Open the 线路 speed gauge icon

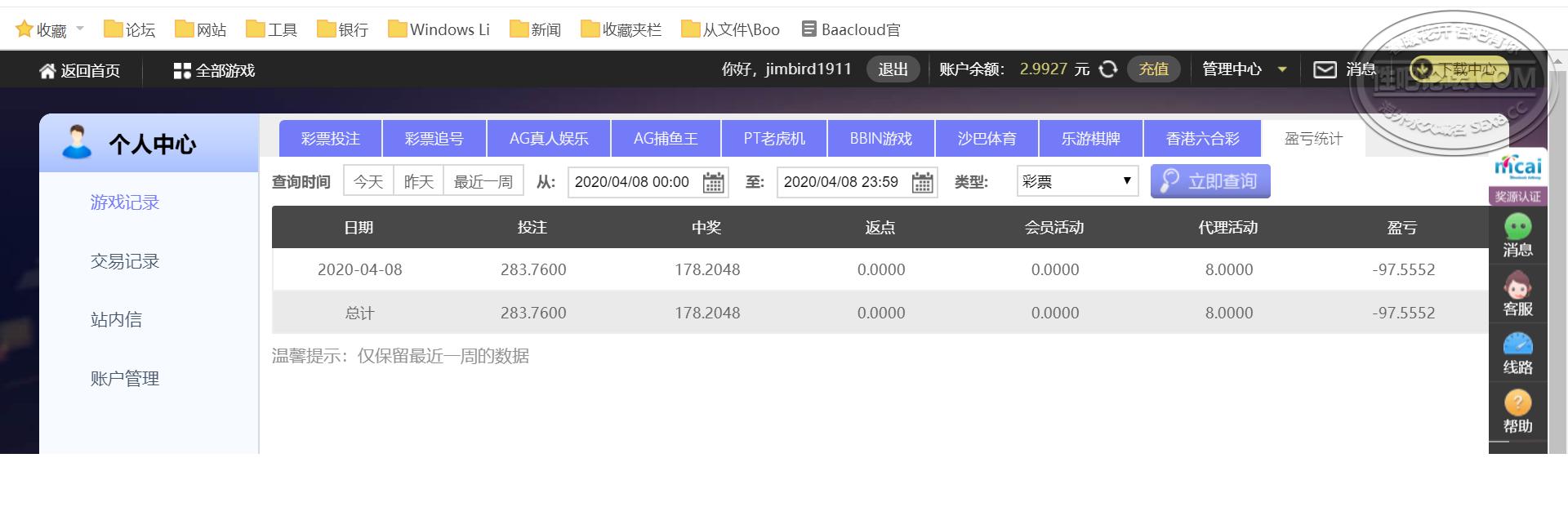click(x=1517, y=344)
